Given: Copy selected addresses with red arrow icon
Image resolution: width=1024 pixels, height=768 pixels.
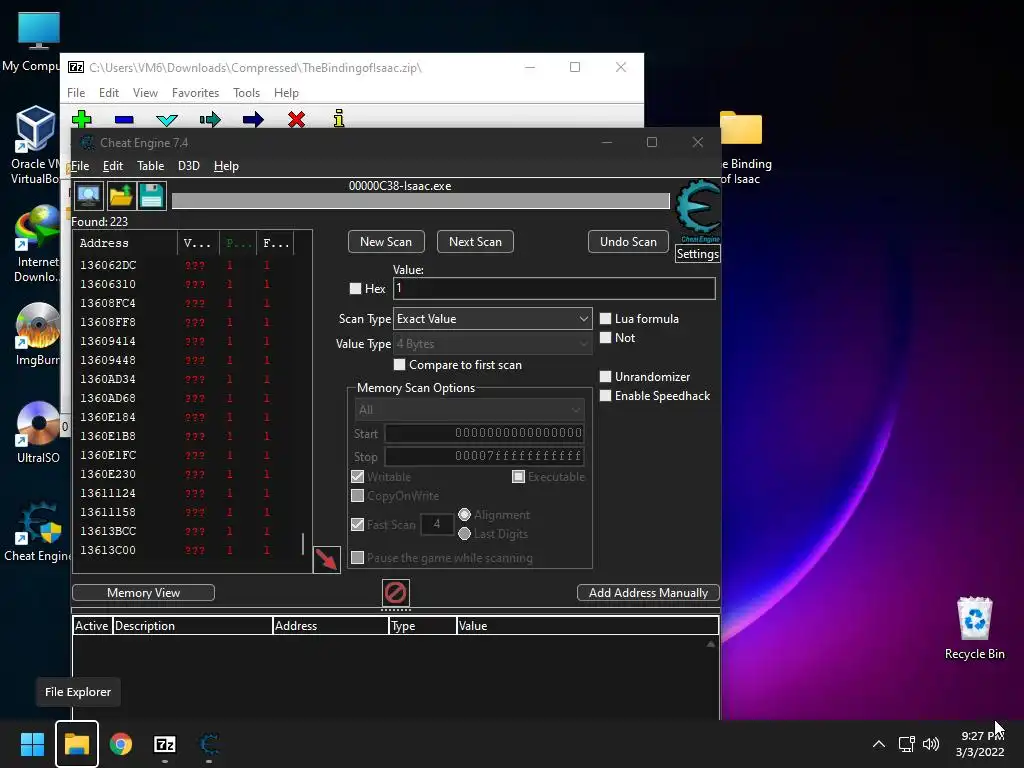Looking at the screenshot, I should tap(327, 560).
